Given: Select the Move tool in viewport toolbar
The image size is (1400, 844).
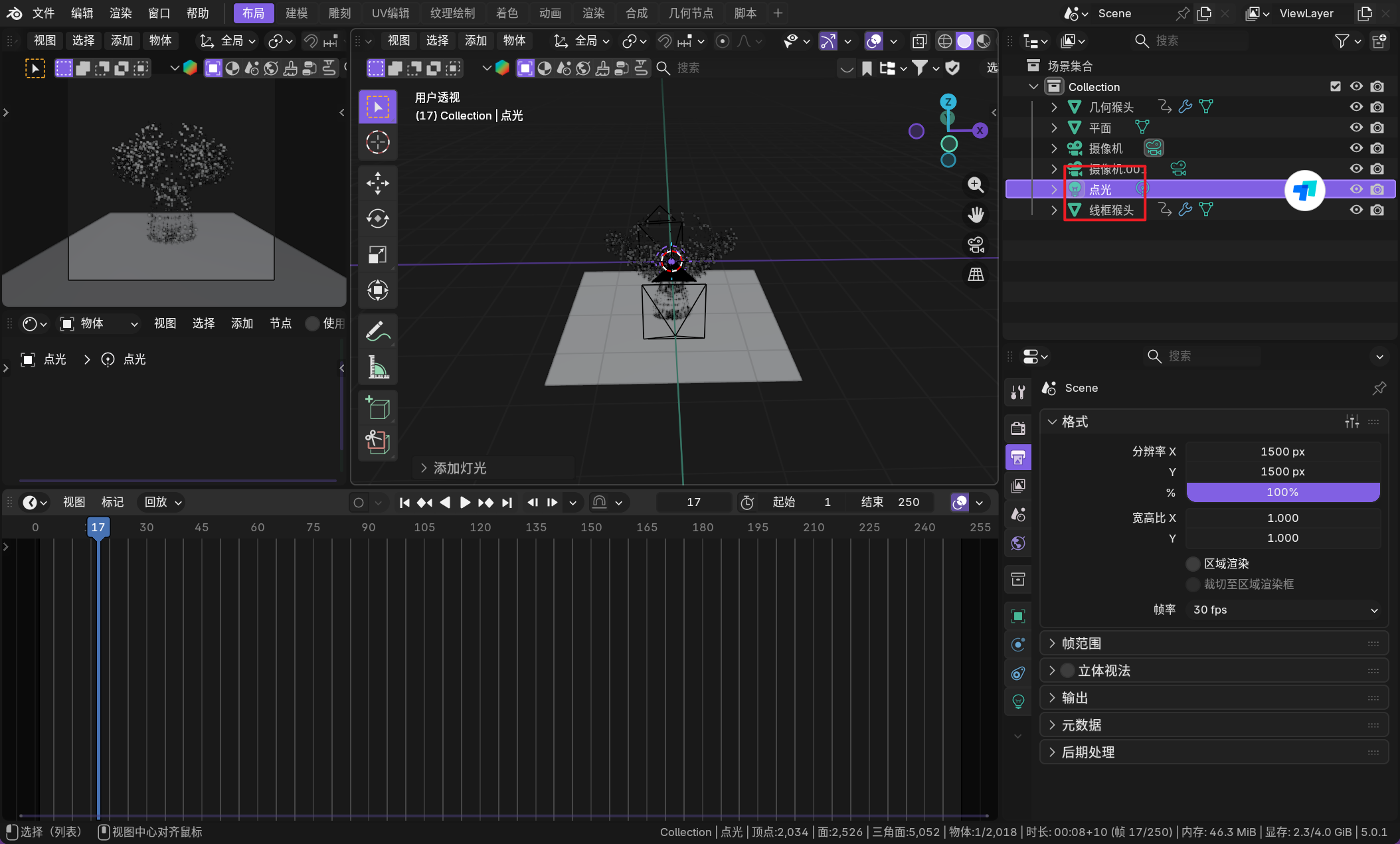Looking at the screenshot, I should click(377, 183).
